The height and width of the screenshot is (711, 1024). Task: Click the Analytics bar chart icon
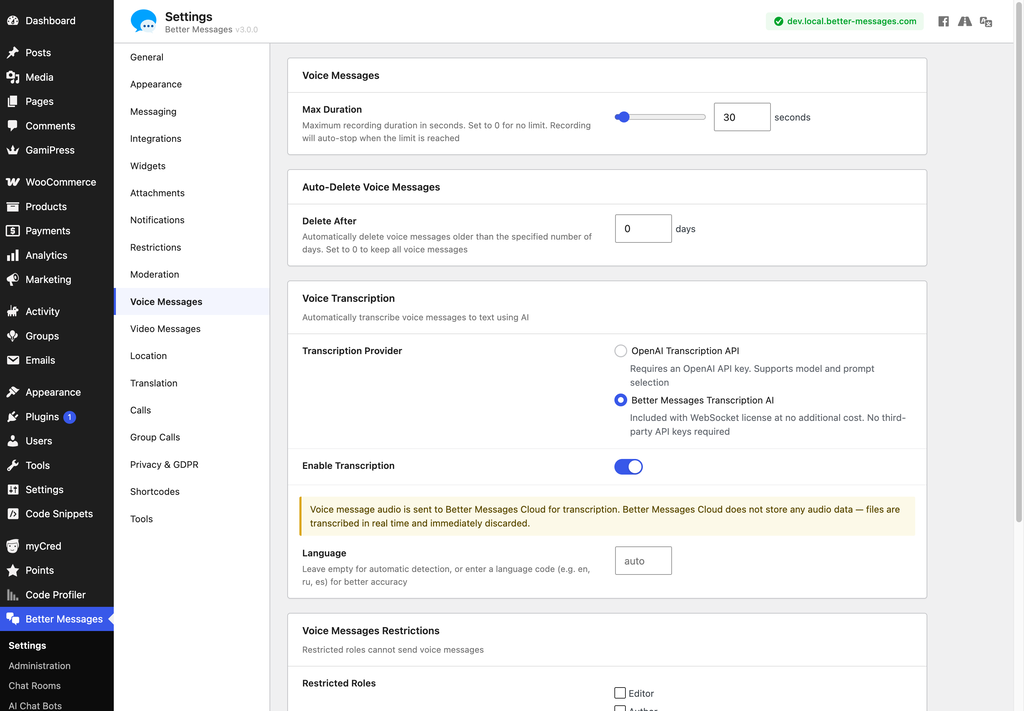click(x=12, y=255)
